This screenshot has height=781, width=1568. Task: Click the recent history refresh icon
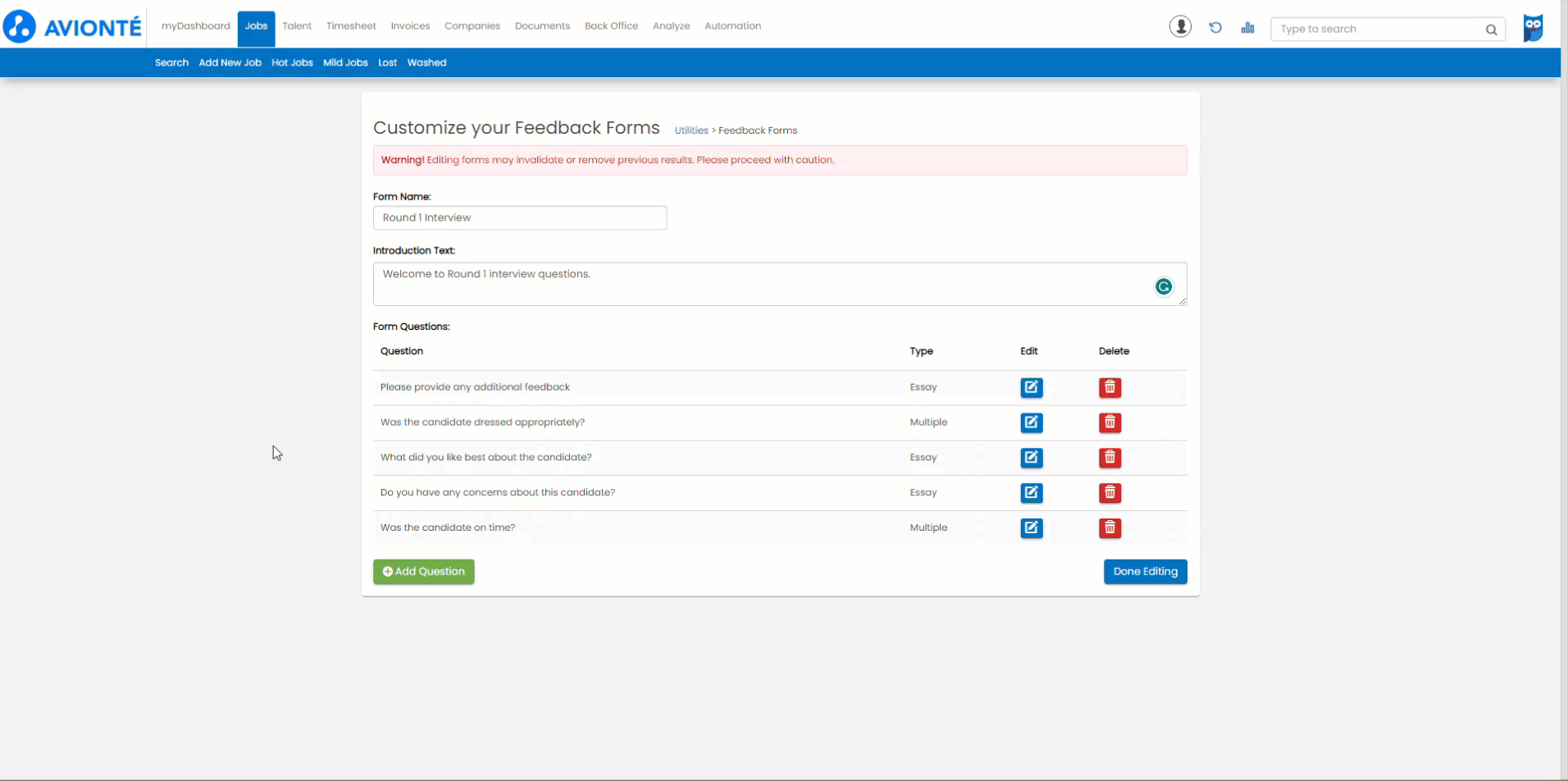(x=1215, y=28)
